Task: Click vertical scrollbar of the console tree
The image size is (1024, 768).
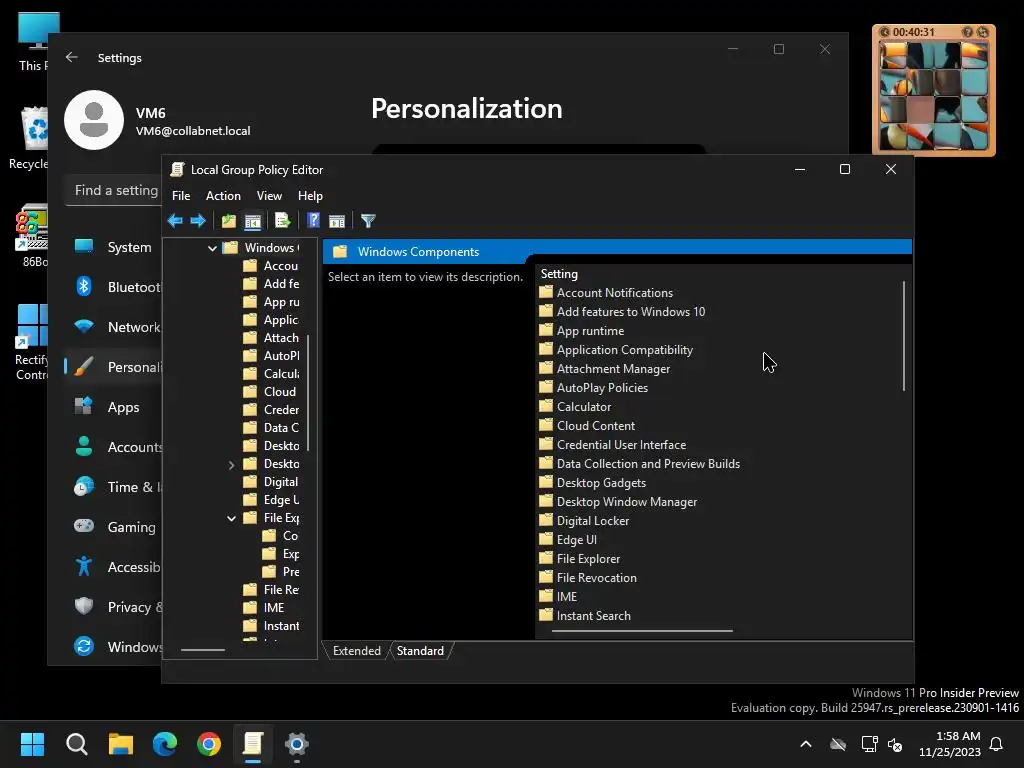Action: pos(308,392)
